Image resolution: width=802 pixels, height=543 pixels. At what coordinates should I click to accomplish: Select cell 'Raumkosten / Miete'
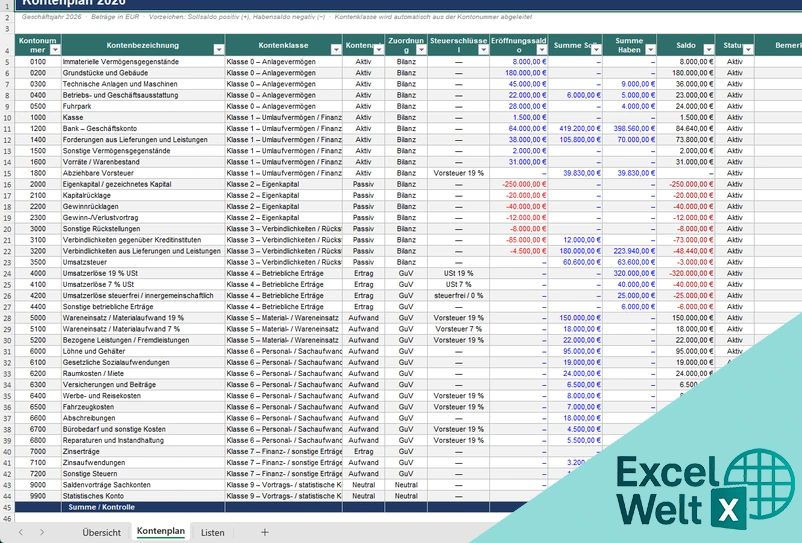[143, 374]
